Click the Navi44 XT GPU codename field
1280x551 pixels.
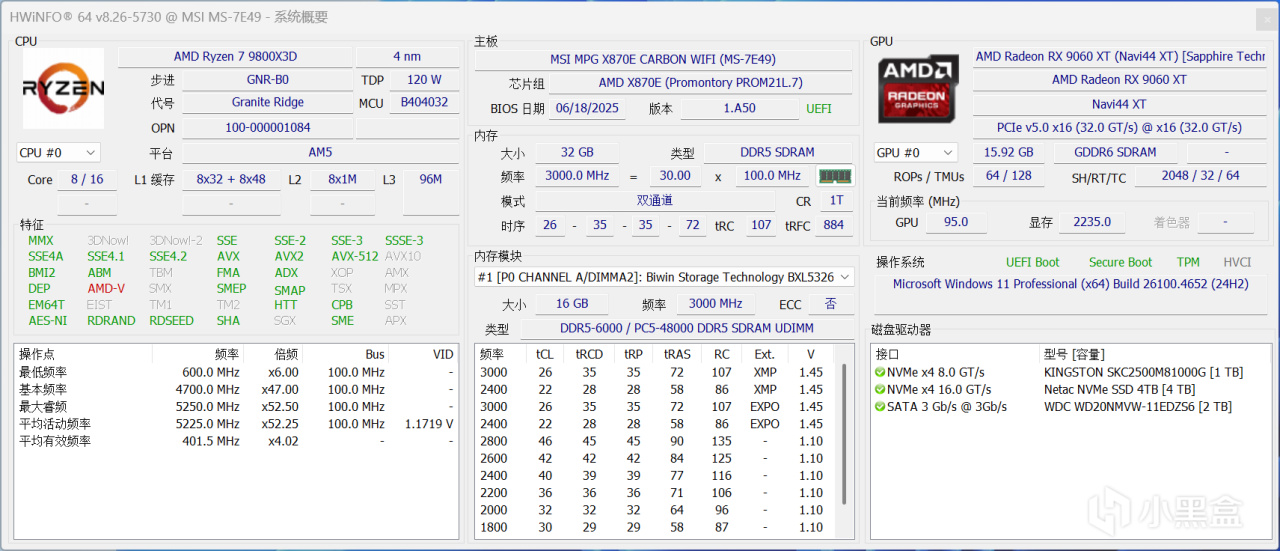pos(1119,104)
